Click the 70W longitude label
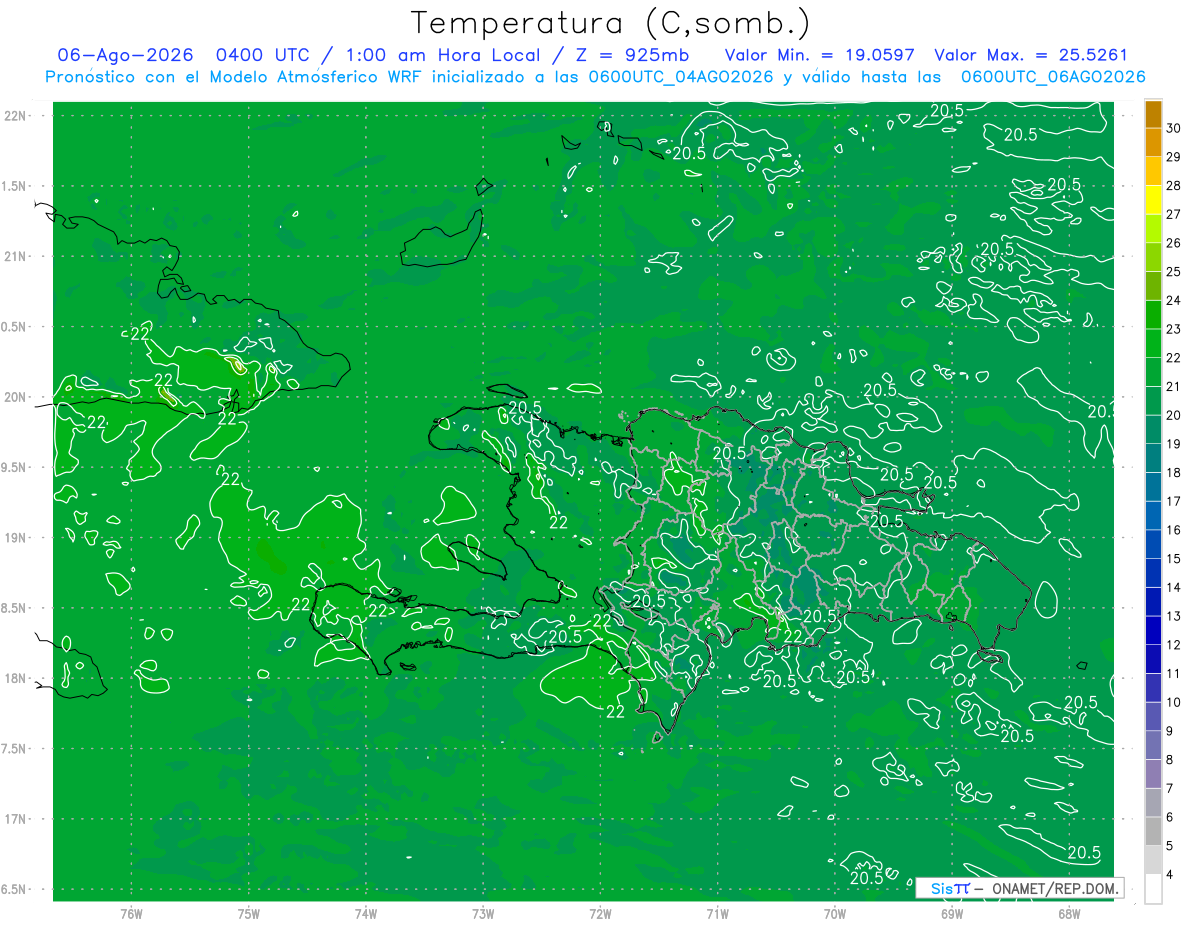This screenshot has height=927, width=1200. 835,913
